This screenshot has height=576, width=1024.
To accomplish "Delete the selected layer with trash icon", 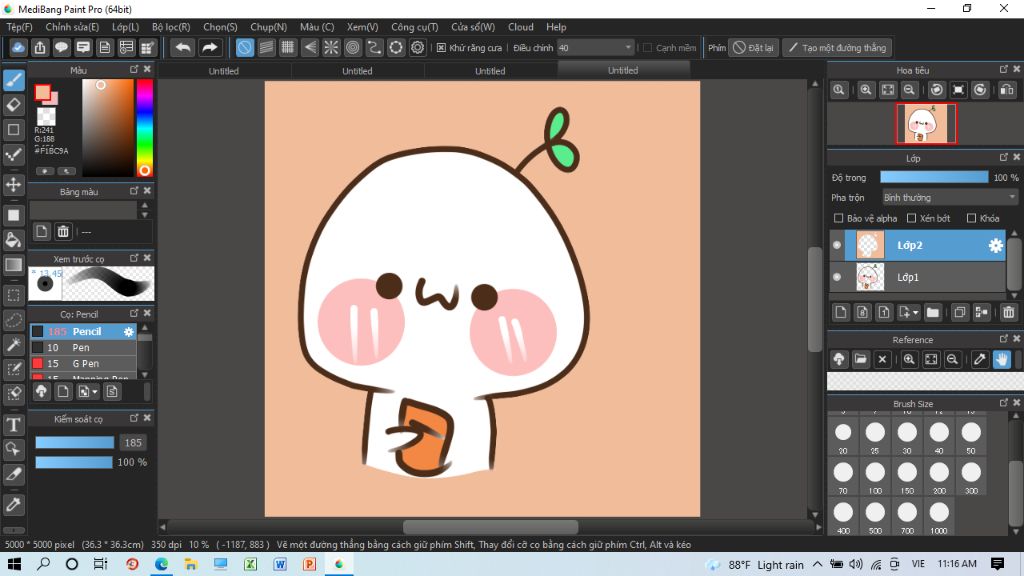I will point(1009,312).
